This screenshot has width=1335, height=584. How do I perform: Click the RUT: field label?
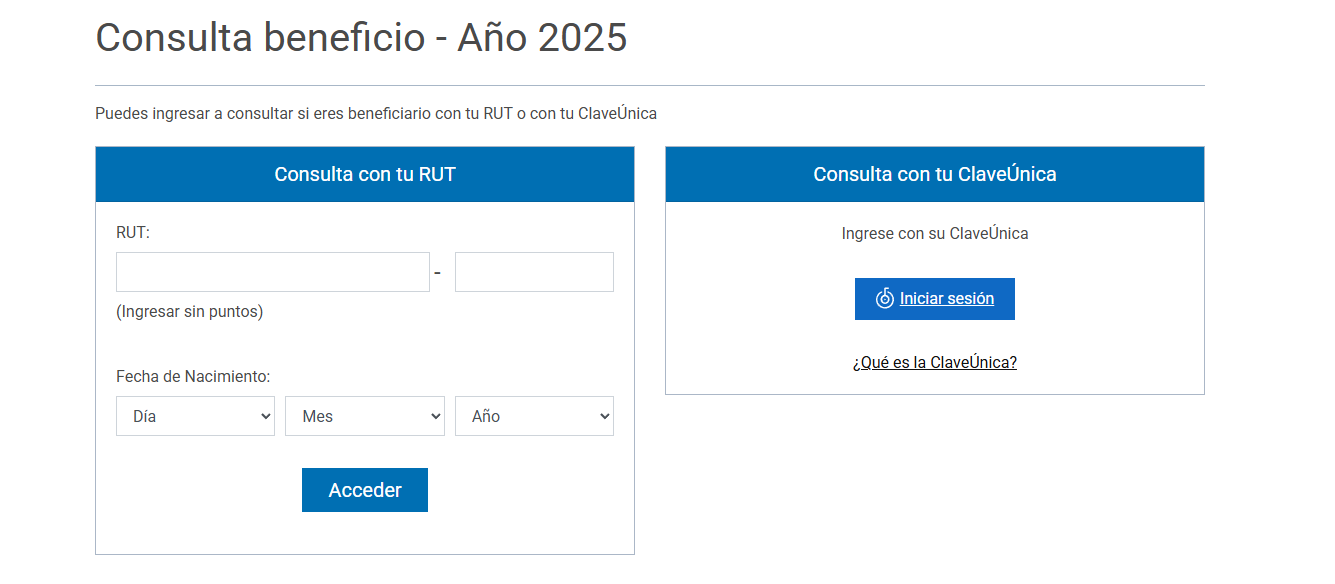133,232
